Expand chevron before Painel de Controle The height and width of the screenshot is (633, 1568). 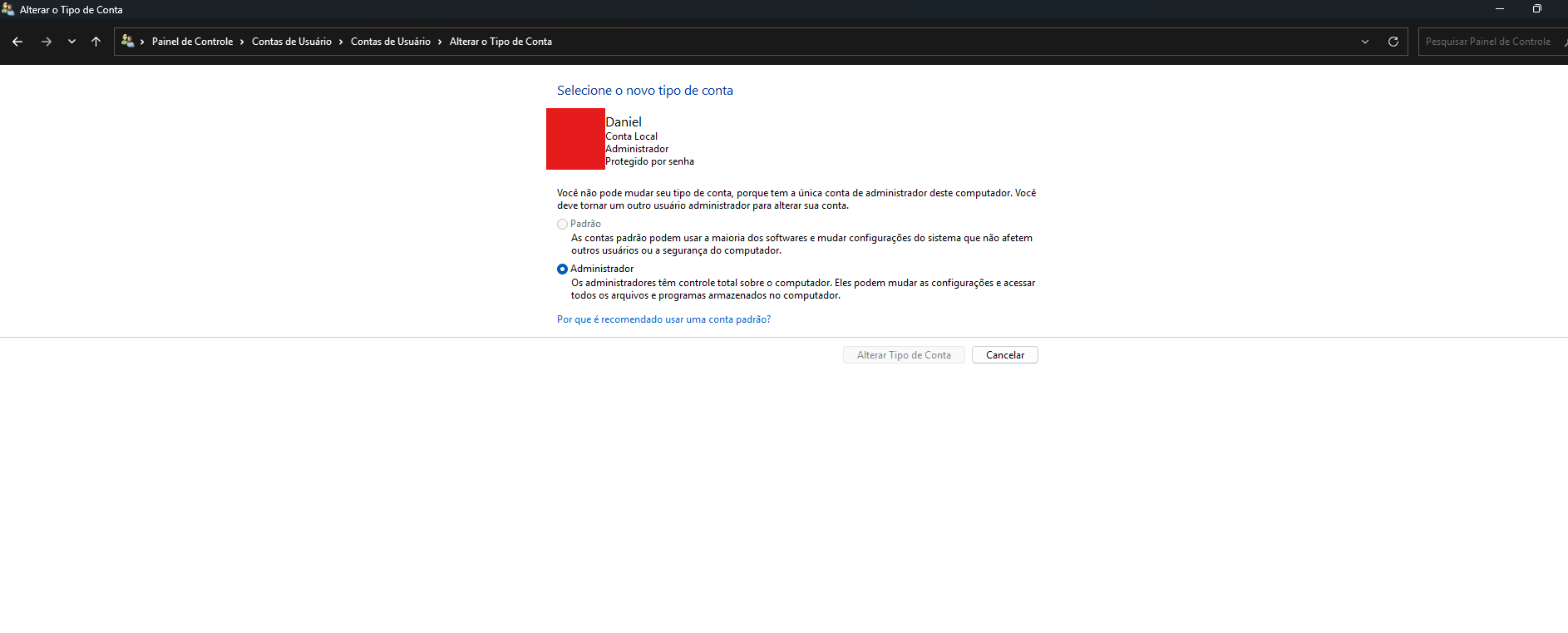142,42
